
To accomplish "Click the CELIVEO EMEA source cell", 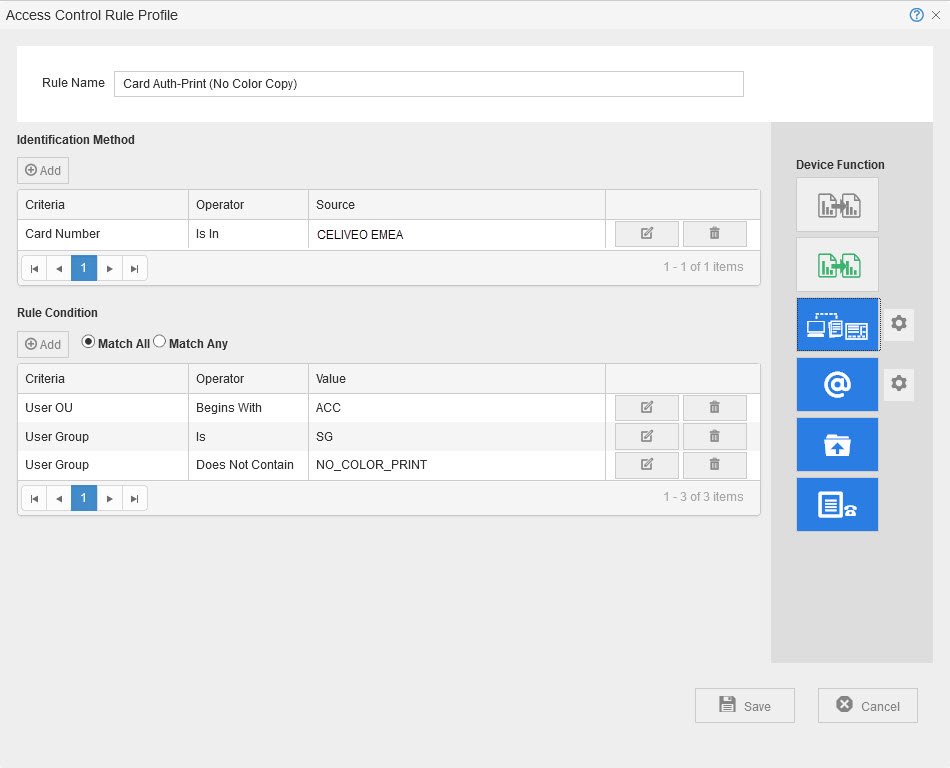I will pyautogui.click(x=457, y=234).
